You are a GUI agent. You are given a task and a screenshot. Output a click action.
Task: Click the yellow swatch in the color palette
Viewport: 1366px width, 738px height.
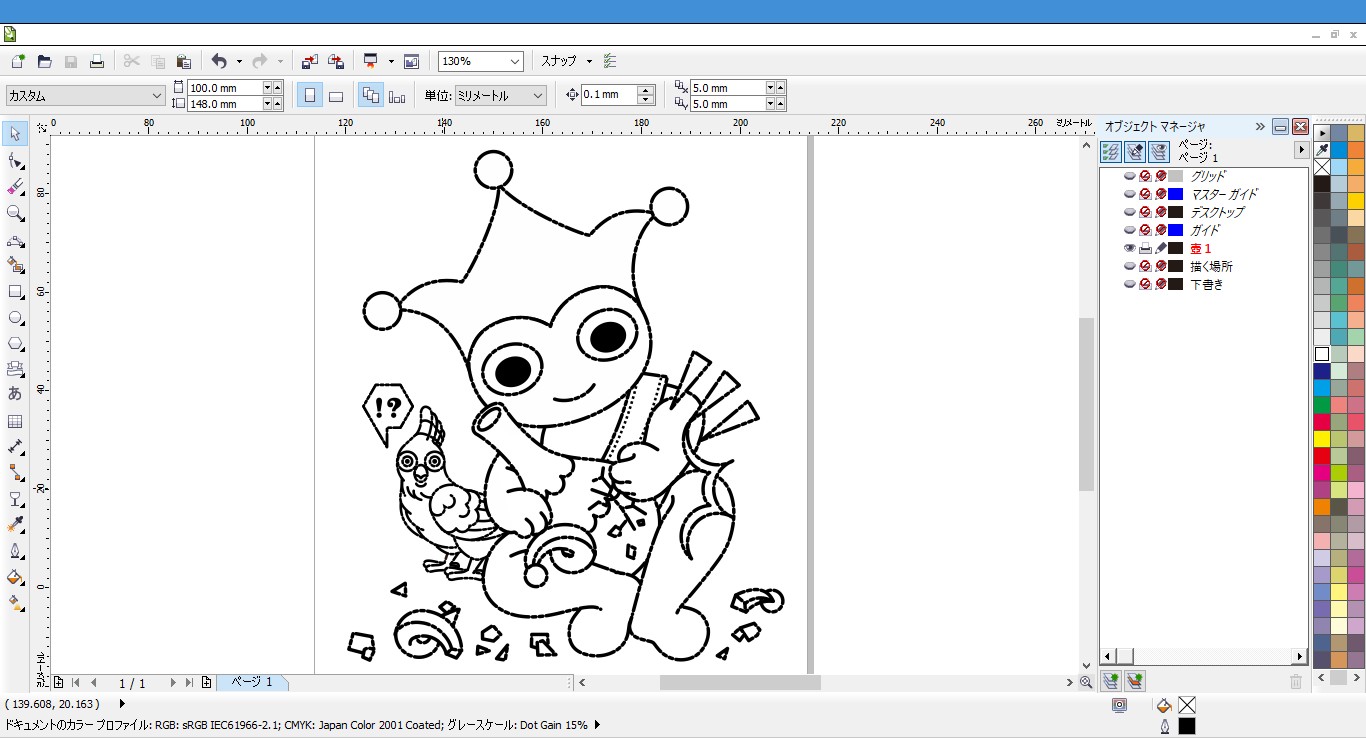(x=1322, y=439)
